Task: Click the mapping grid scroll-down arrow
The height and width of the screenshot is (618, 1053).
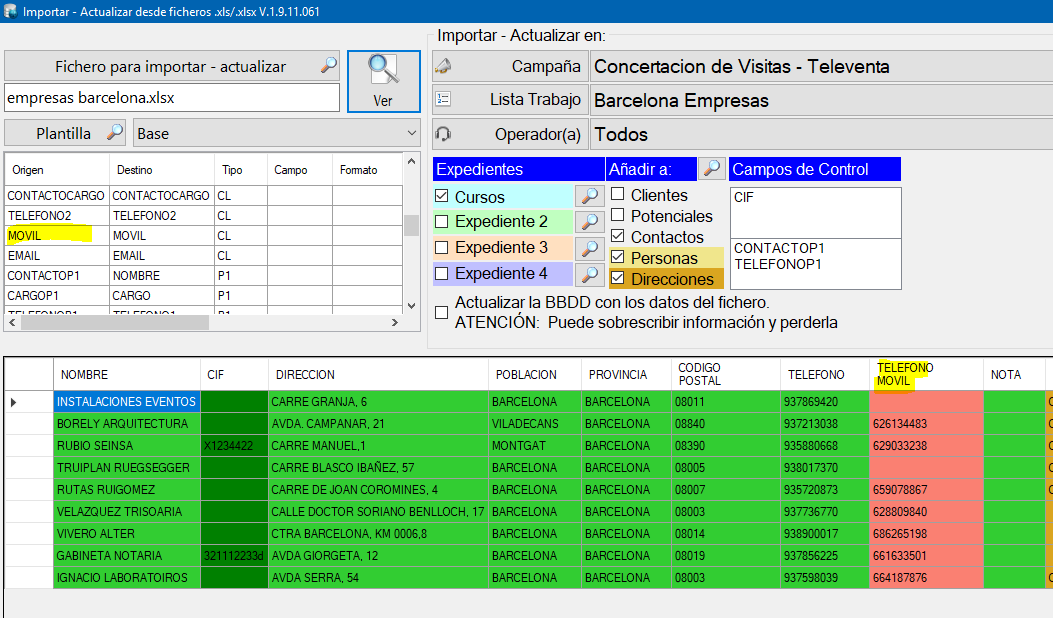Action: pos(412,306)
